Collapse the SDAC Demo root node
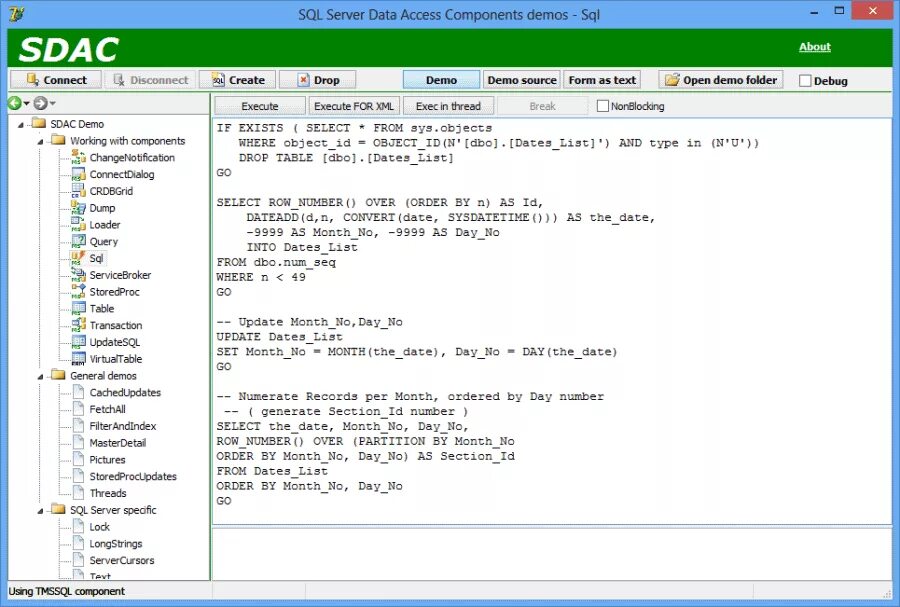Screen dimensions: 900x607 point(21,124)
